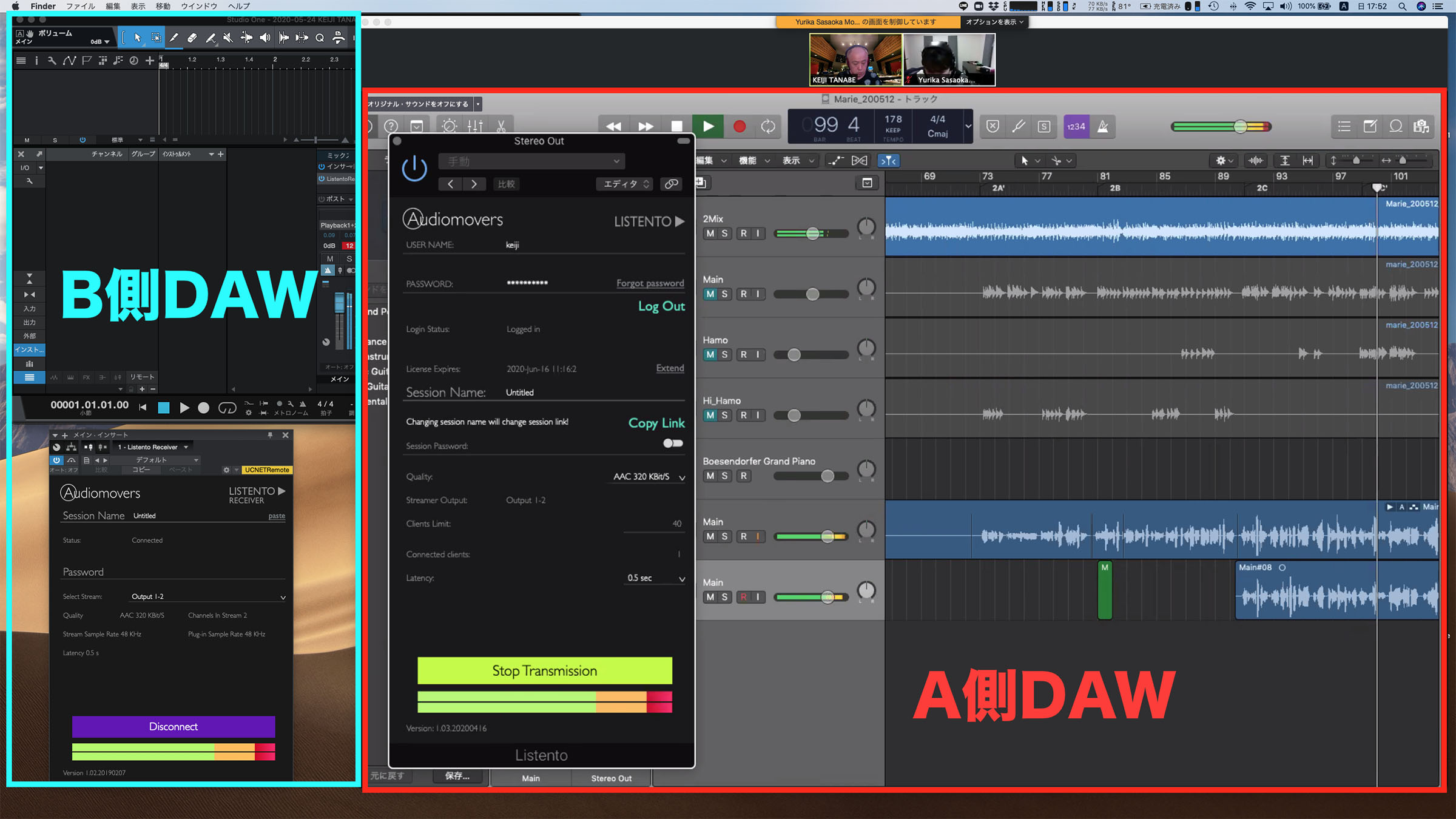Screen dimensions: 1456x819
Task: Record-enable the Hi_Hamo track
Action: [x=744, y=416]
